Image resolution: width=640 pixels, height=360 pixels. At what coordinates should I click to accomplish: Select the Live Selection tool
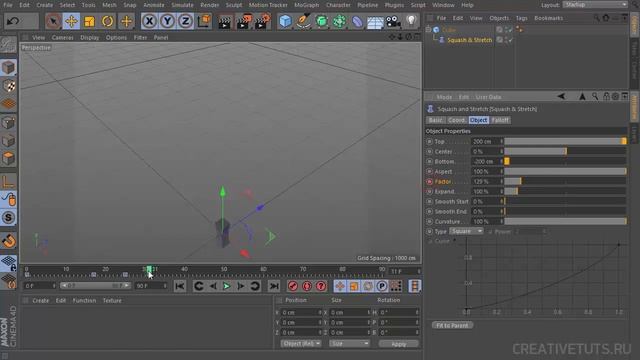point(53,21)
